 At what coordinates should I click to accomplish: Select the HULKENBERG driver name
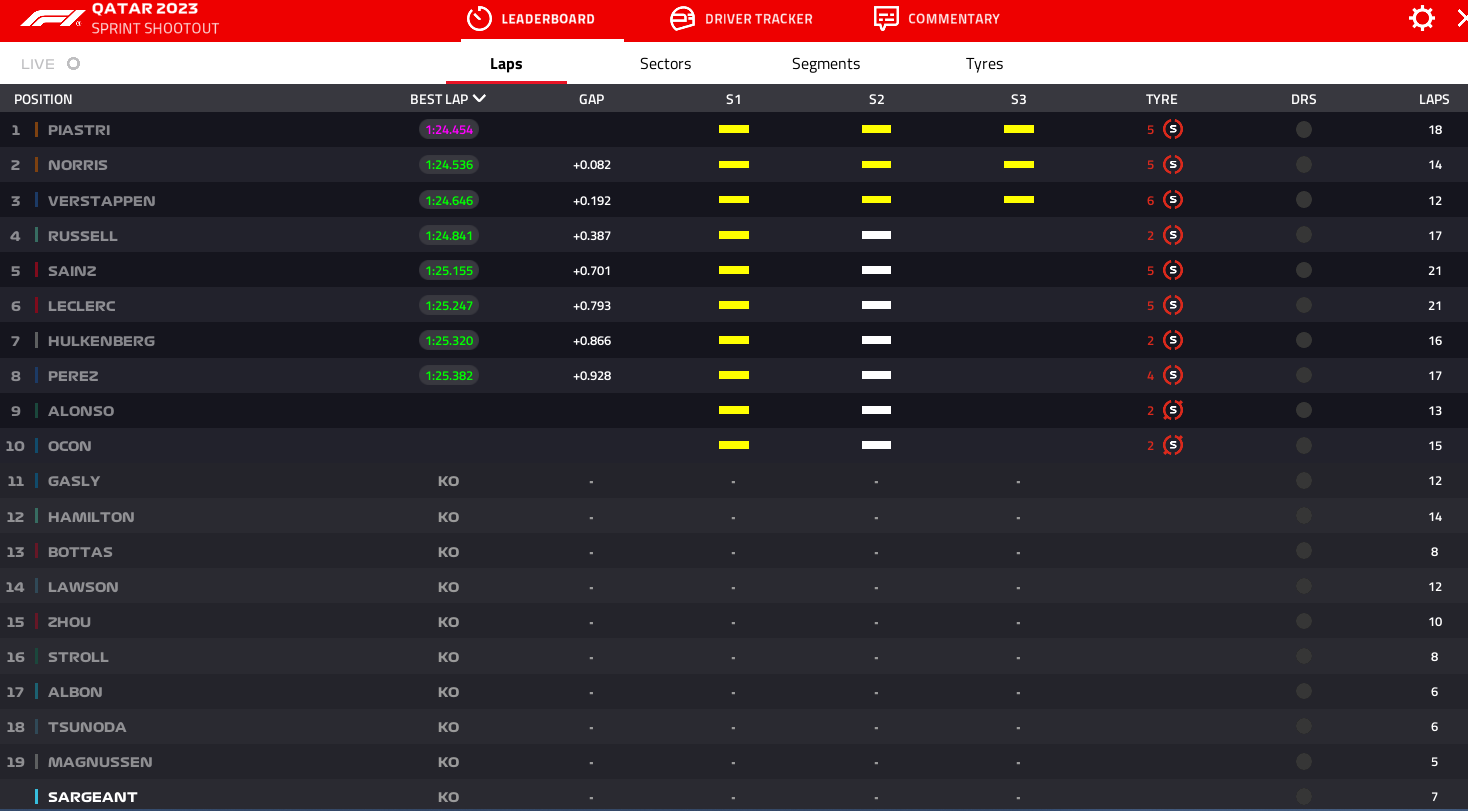(101, 341)
